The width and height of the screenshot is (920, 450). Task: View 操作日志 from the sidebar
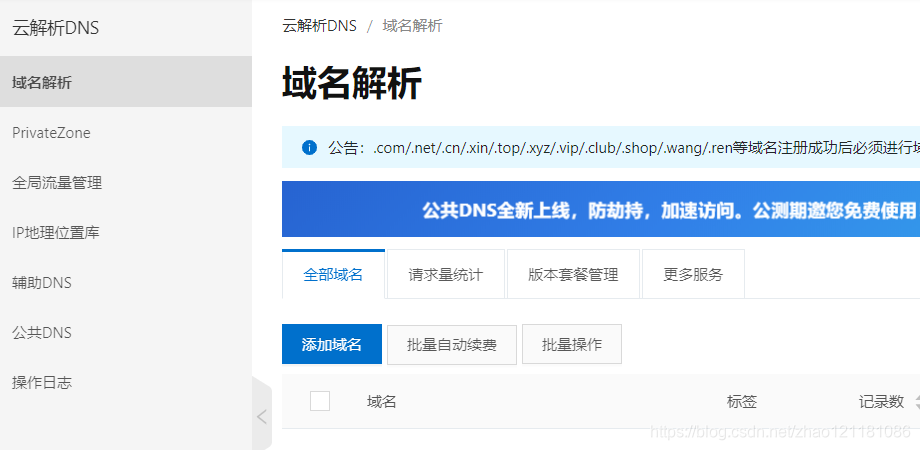coord(126,383)
